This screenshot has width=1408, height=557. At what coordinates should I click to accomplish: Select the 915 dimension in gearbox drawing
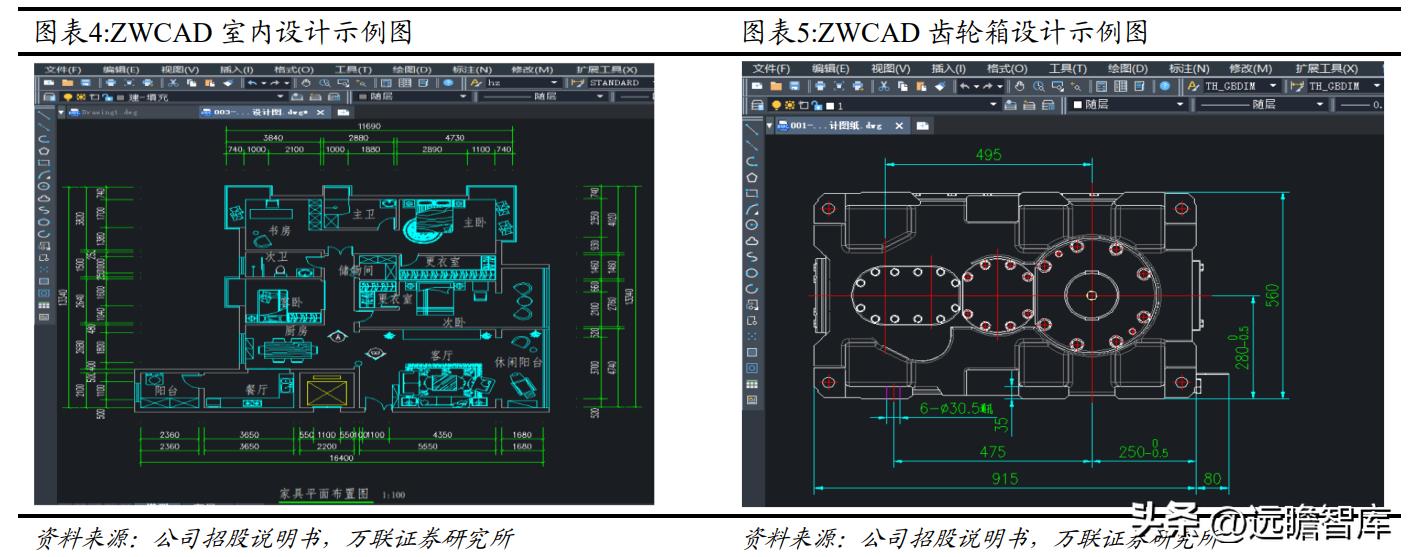(1005, 479)
